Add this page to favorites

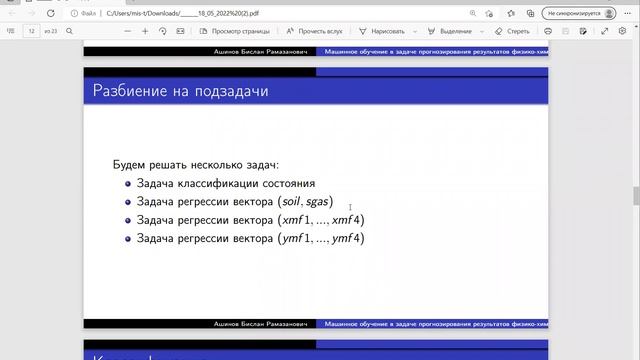489,13
